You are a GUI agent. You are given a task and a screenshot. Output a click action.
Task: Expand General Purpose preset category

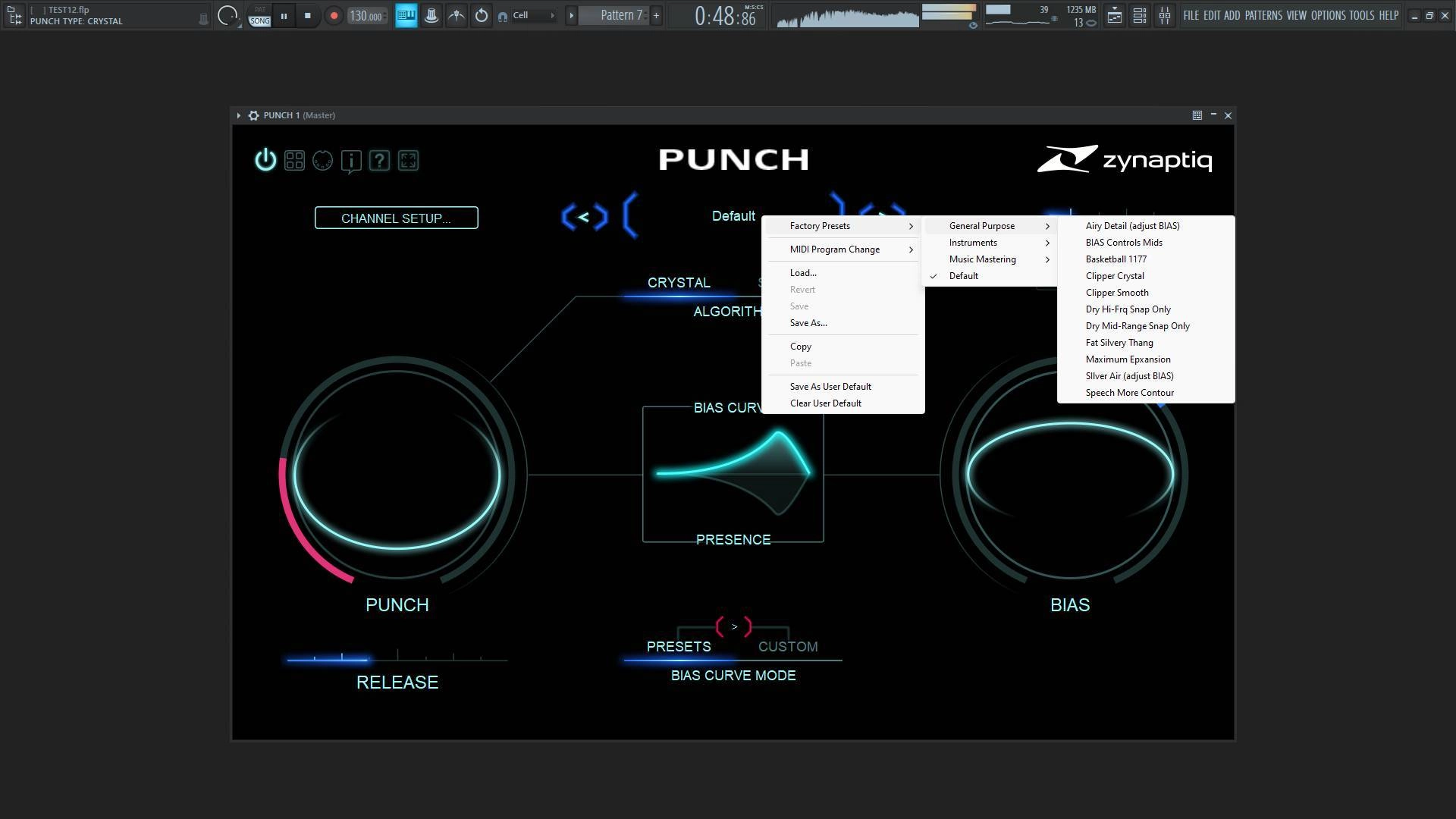click(990, 226)
